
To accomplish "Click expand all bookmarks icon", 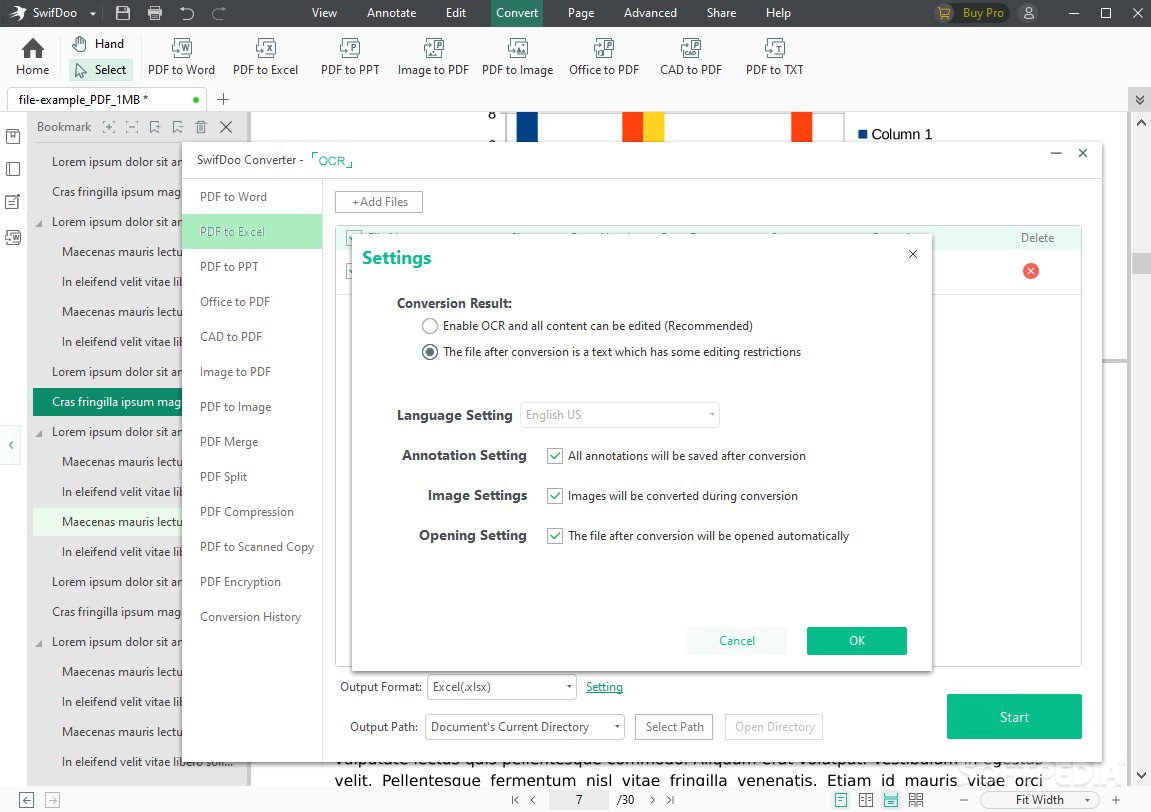I will pos(109,127).
